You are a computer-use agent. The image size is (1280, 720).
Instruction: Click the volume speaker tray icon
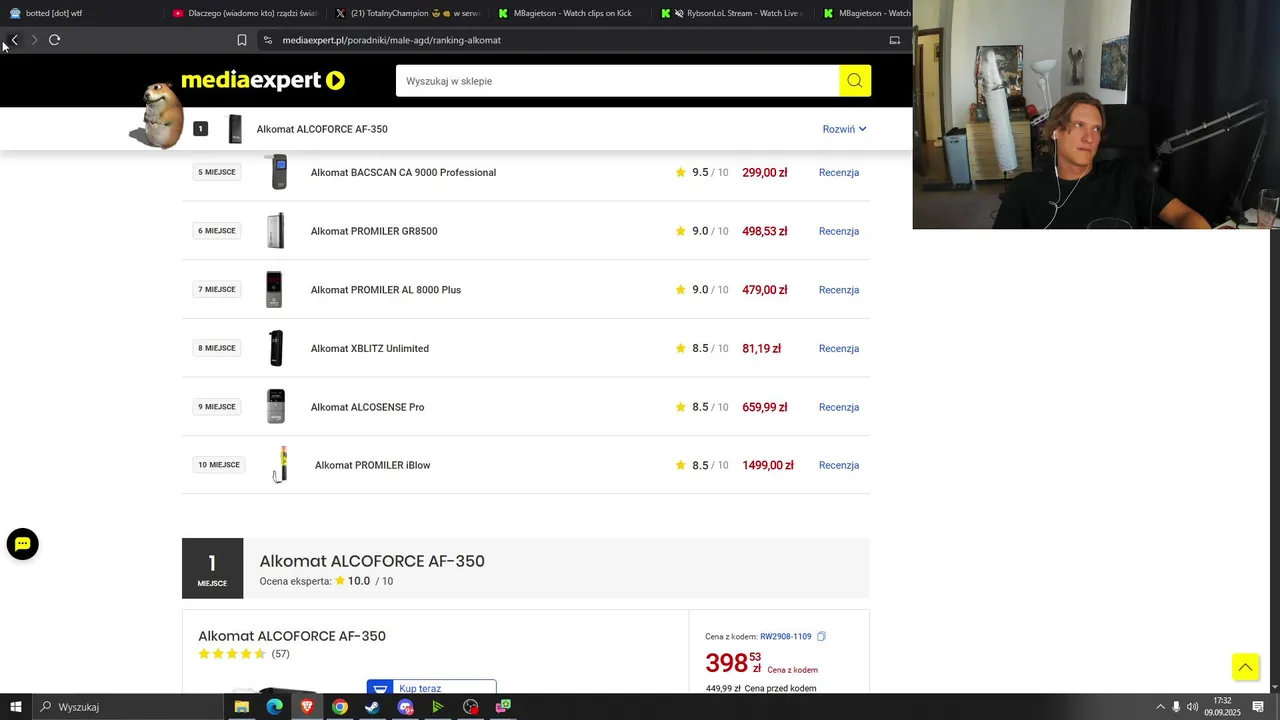(1192, 707)
